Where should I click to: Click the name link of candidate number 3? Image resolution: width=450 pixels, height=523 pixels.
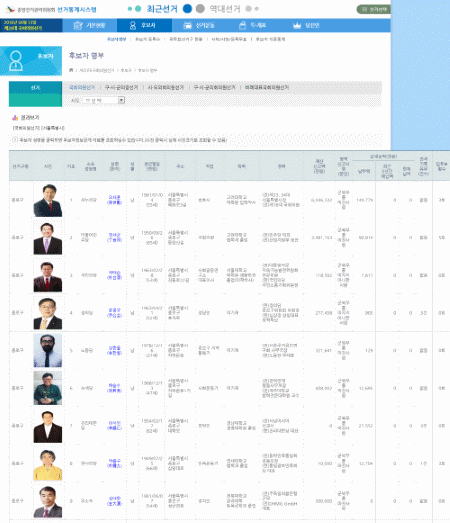click(x=114, y=275)
